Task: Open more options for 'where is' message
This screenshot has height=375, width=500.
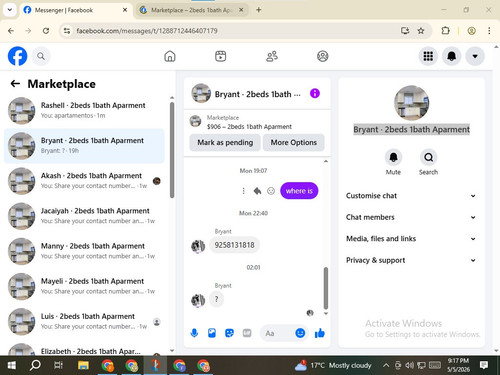Action: coord(243,191)
